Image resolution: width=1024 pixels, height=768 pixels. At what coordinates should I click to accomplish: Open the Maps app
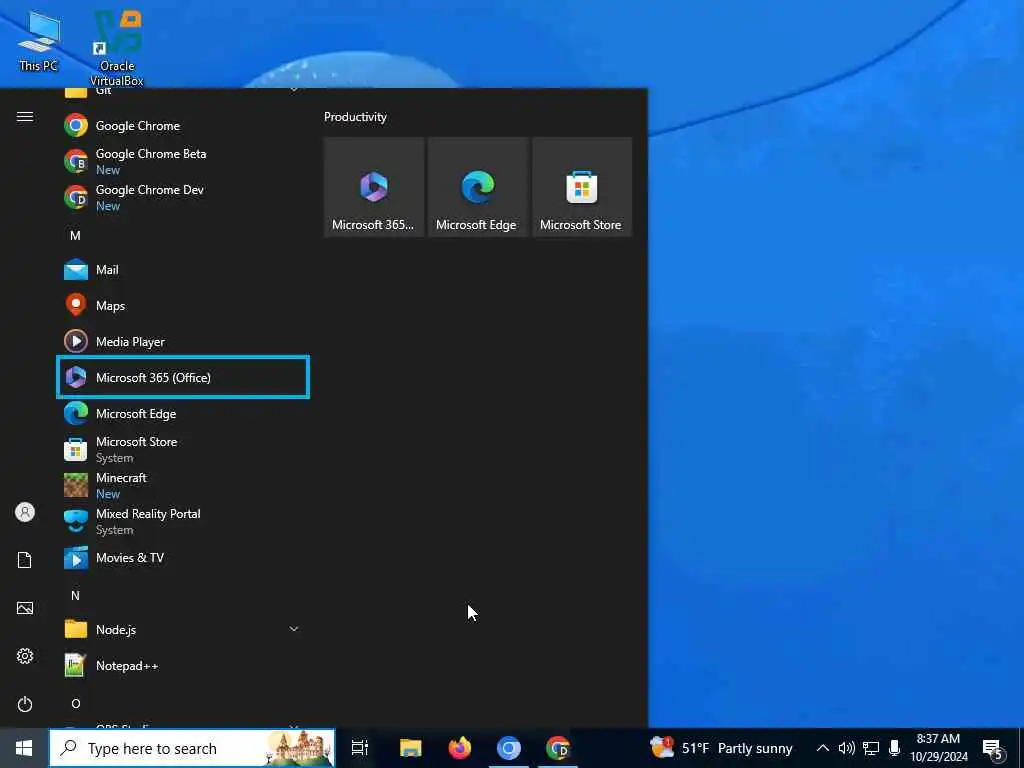pyautogui.click(x=183, y=306)
